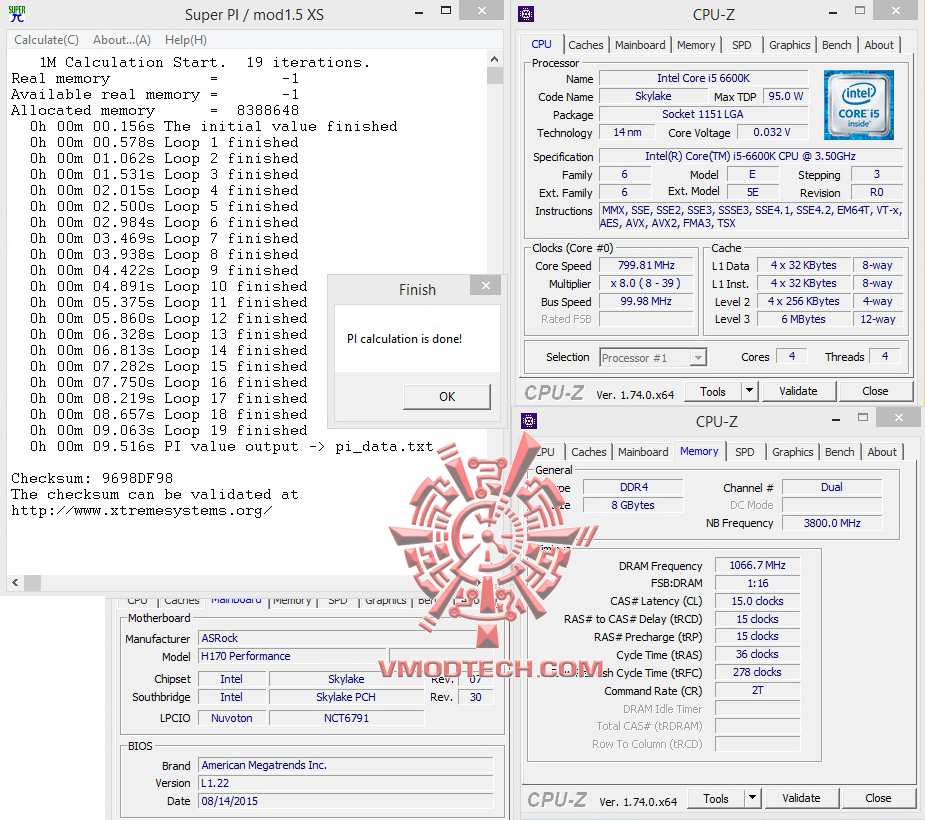Click the Command Rate value 2T
The height and width of the screenshot is (820, 925).
coord(757,690)
